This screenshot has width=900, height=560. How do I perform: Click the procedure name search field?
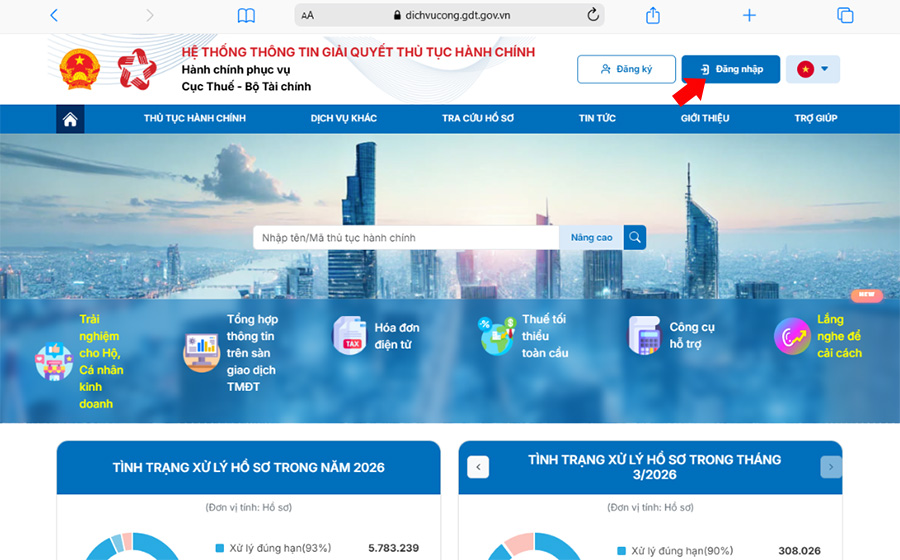coord(405,237)
